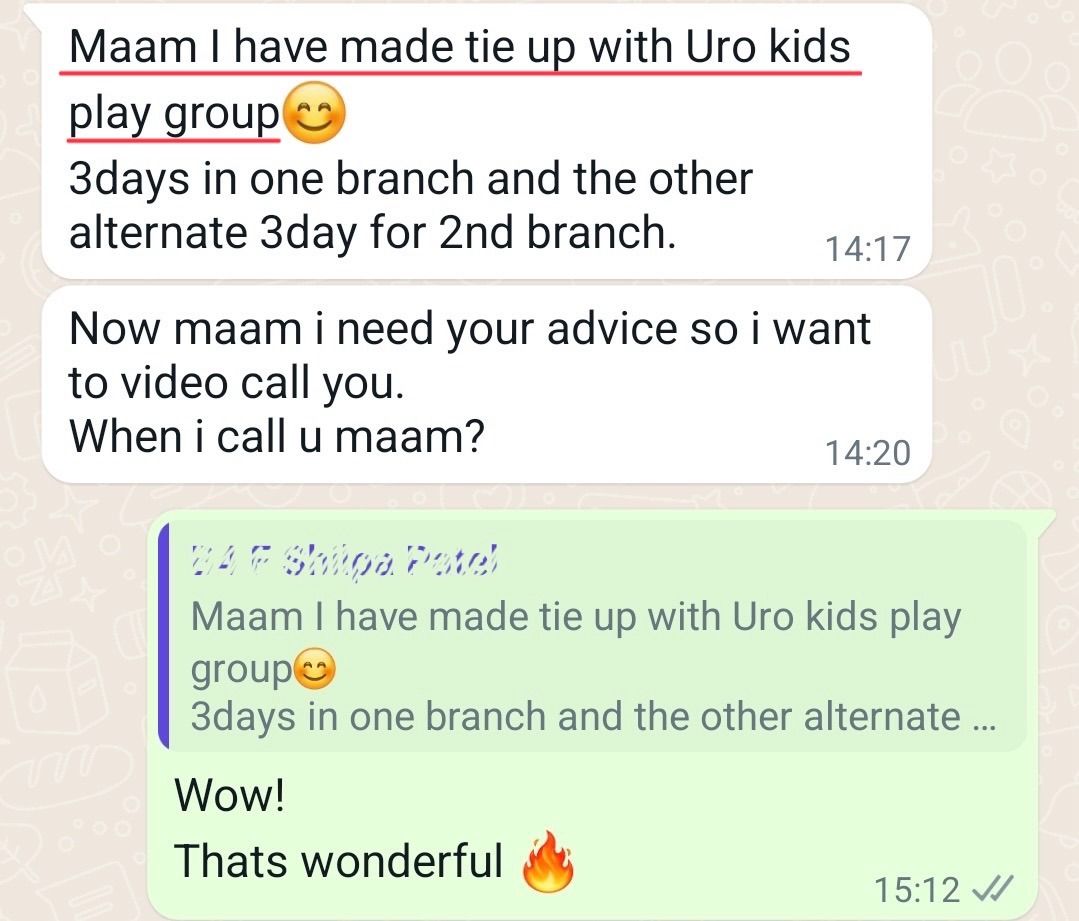This screenshot has height=921, width=1079.
Task: Tap the purple quote bar on reply
Action: [164, 636]
